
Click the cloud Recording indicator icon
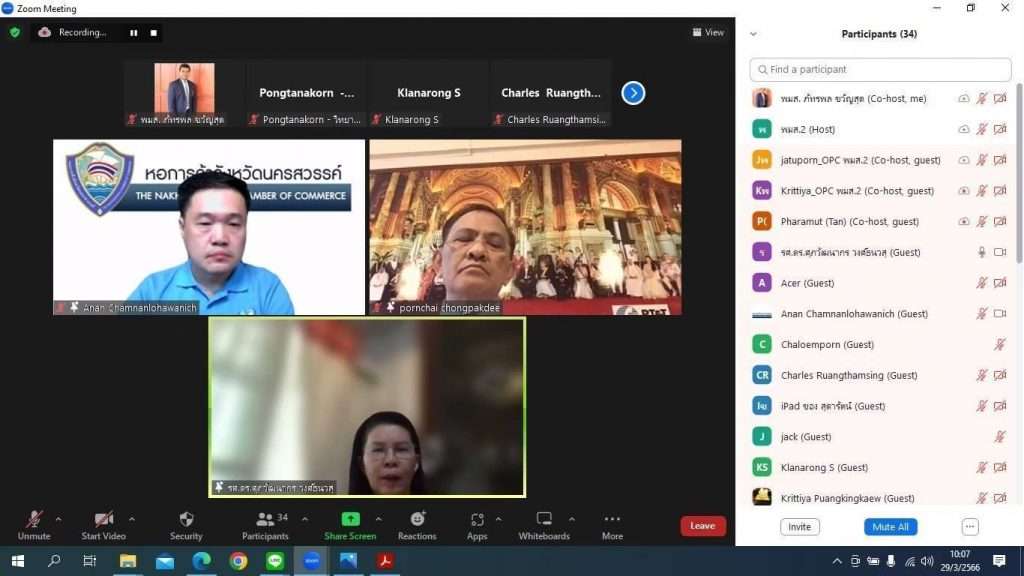point(44,32)
